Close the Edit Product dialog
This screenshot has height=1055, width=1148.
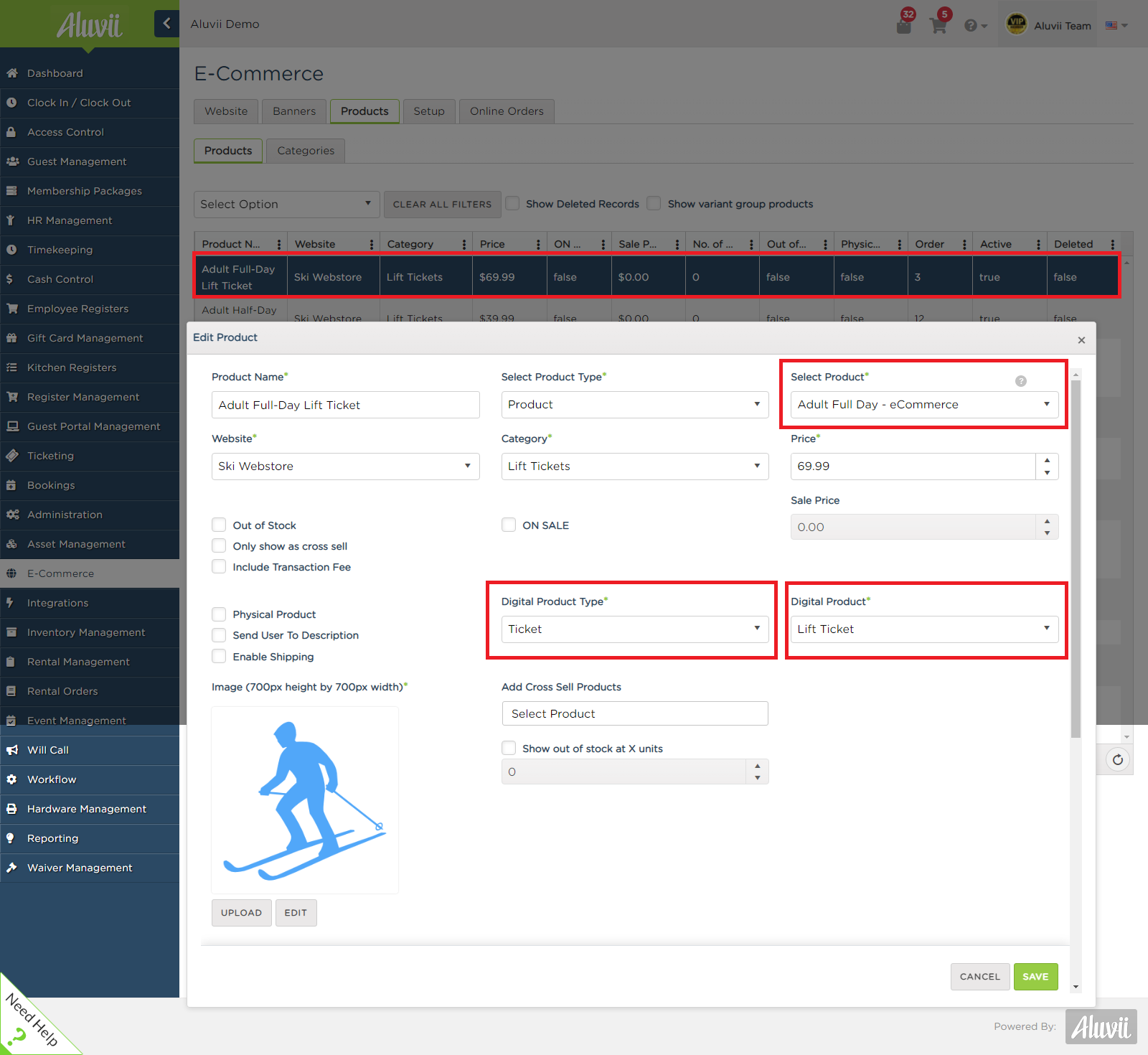click(1081, 340)
